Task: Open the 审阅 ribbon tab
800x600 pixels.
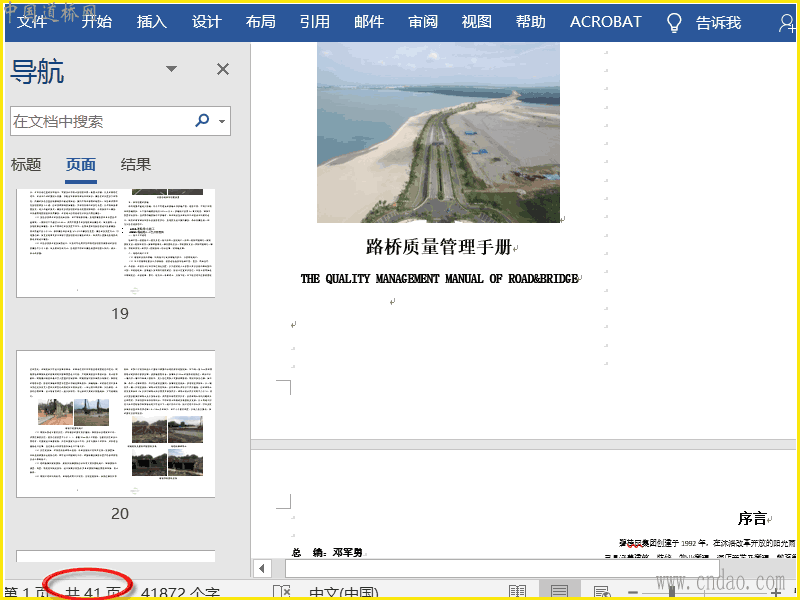Action: click(x=423, y=22)
